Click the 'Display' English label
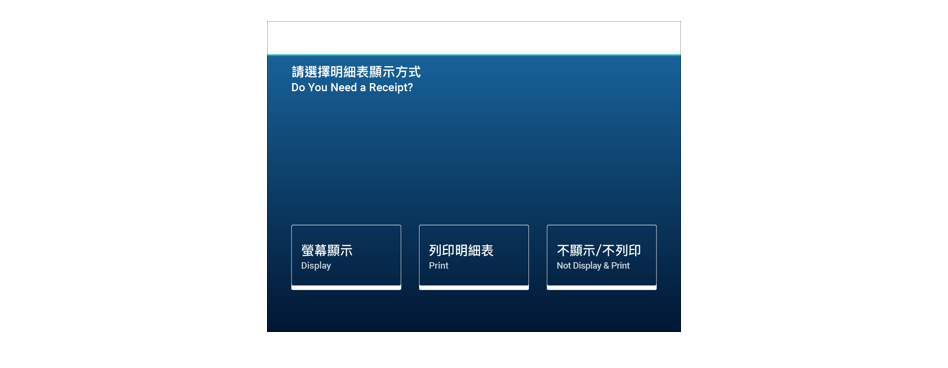Screen dimensions: 948x368 tap(316, 266)
